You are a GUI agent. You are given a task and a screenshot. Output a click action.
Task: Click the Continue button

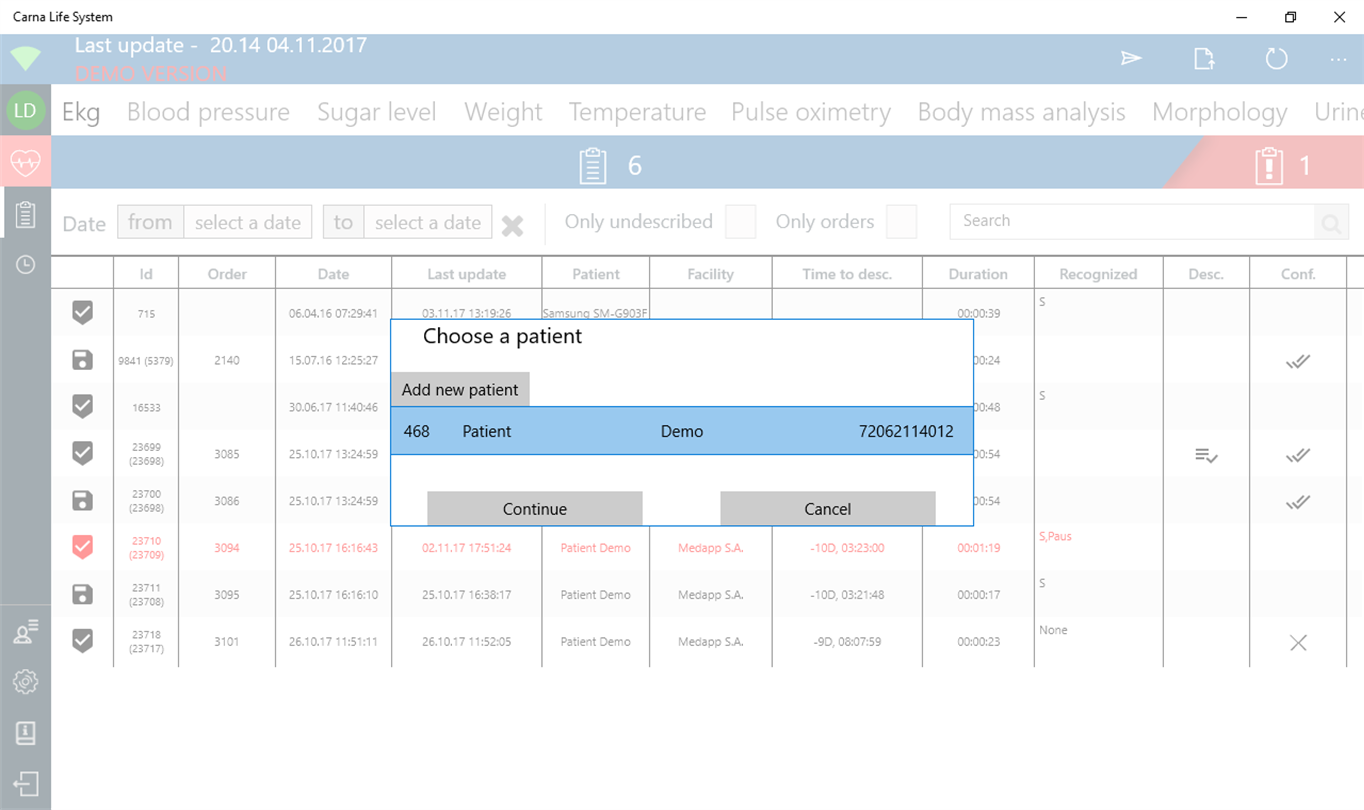point(535,508)
